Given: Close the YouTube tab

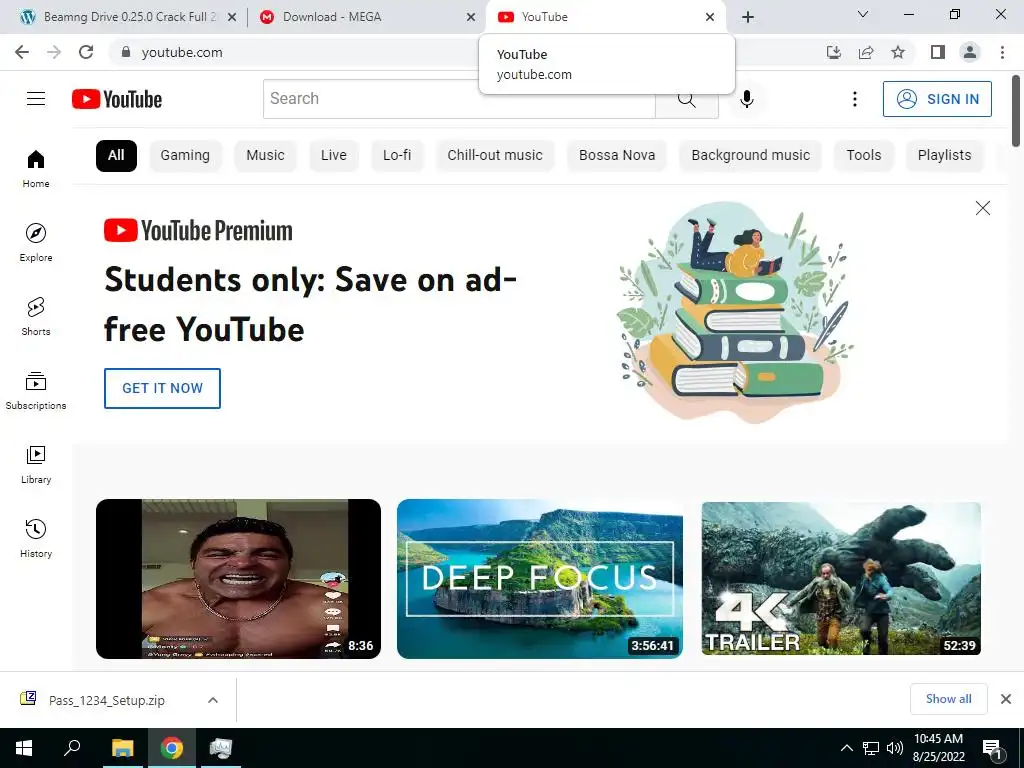Looking at the screenshot, I should coord(710,17).
